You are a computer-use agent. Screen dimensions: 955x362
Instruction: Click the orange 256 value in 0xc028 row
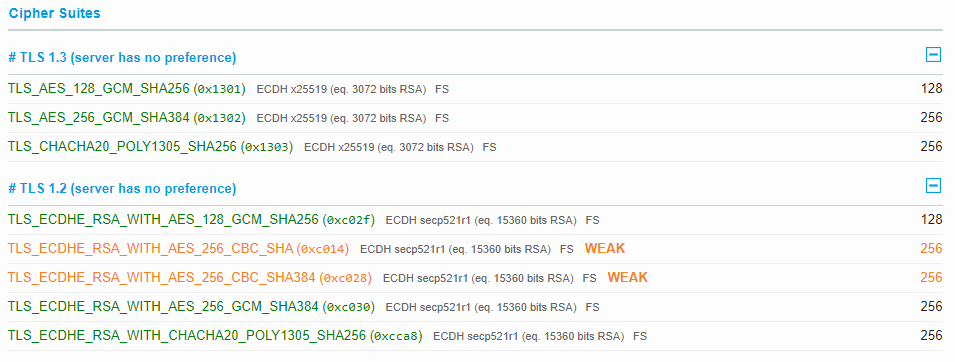tap(931, 278)
